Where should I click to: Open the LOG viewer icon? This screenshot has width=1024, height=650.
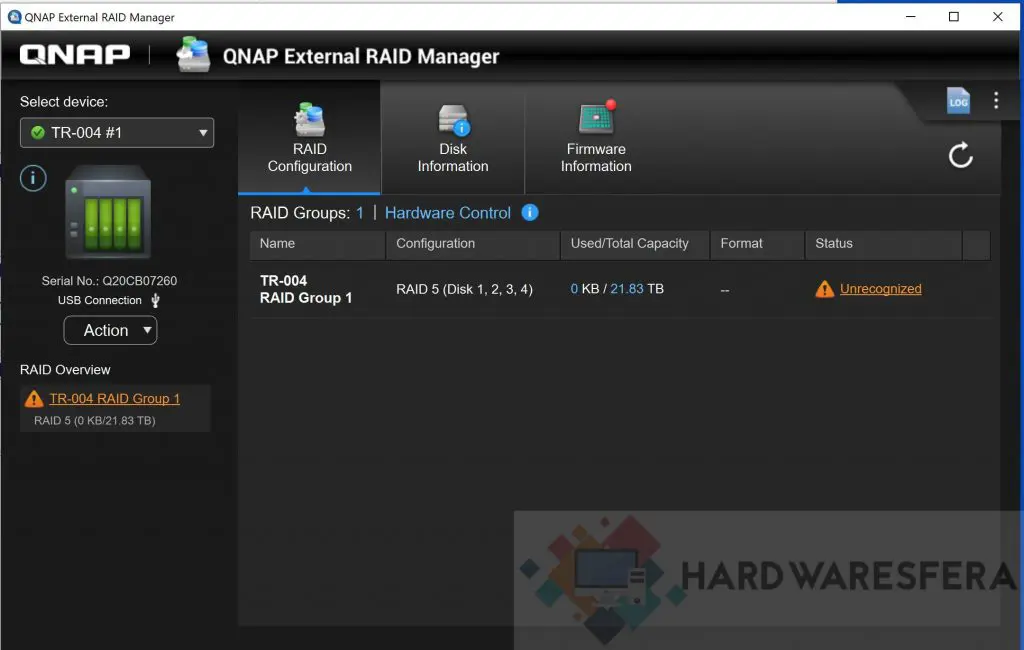(958, 101)
